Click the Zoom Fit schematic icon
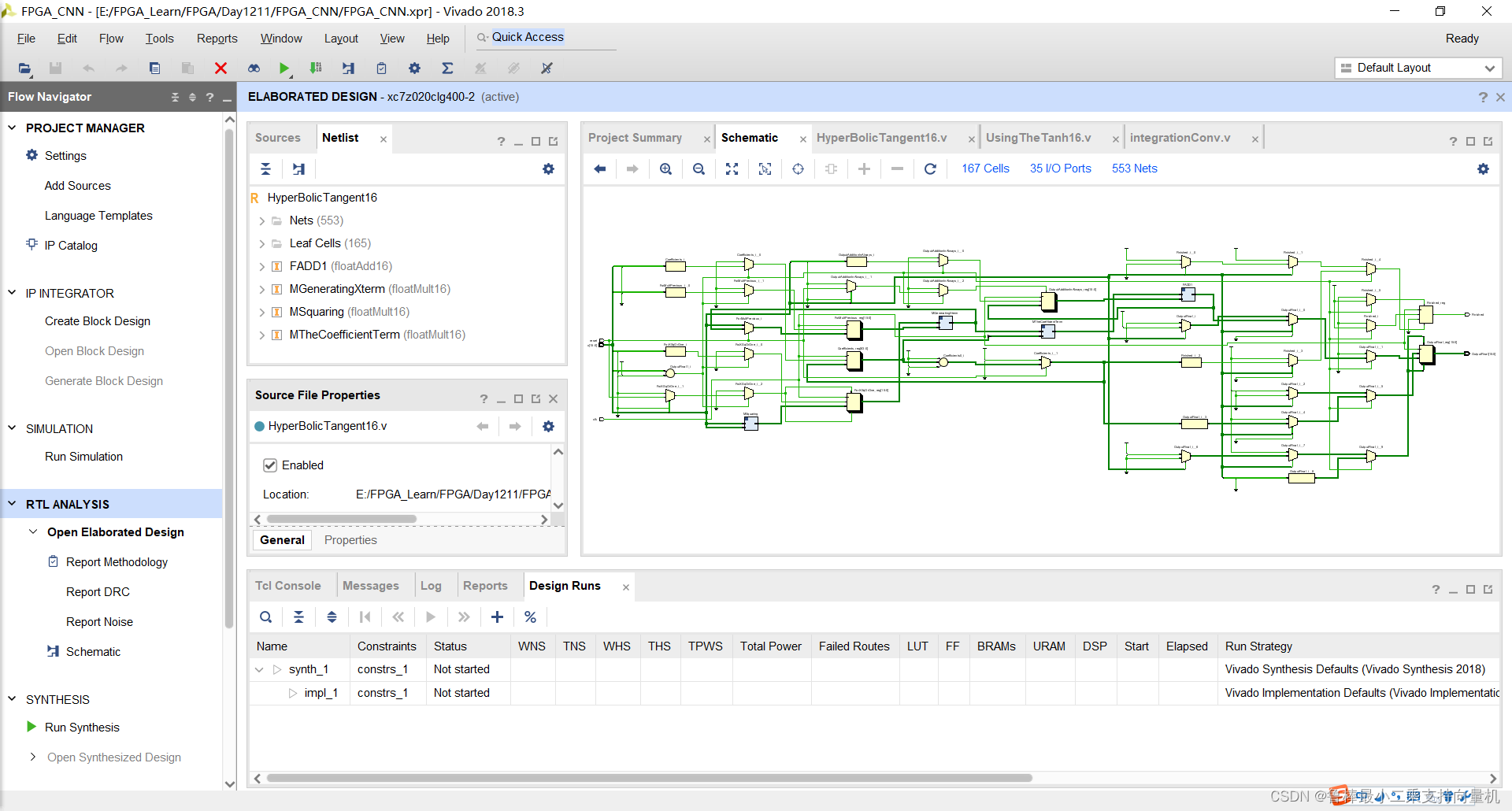The image size is (1512, 811). pyautogui.click(x=732, y=169)
